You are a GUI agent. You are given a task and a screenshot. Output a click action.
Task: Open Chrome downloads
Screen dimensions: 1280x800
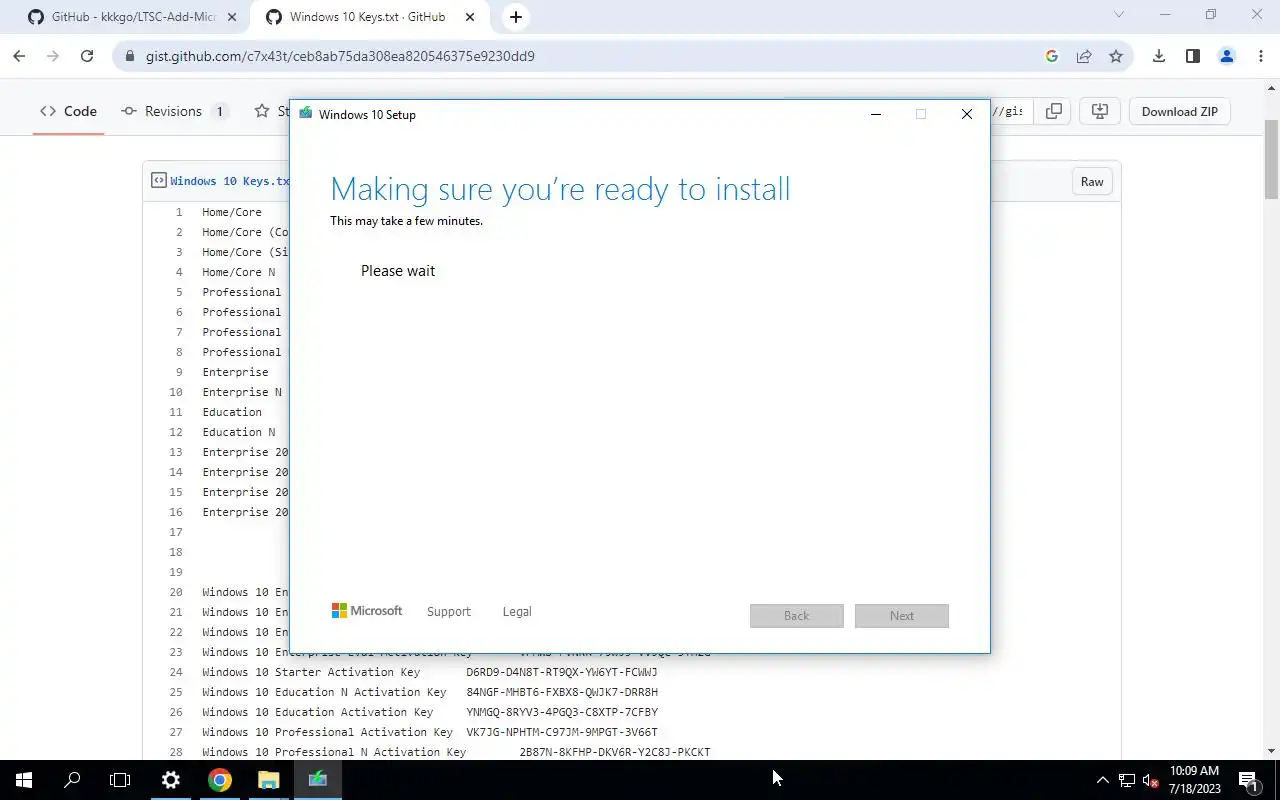pos(1159,56)
